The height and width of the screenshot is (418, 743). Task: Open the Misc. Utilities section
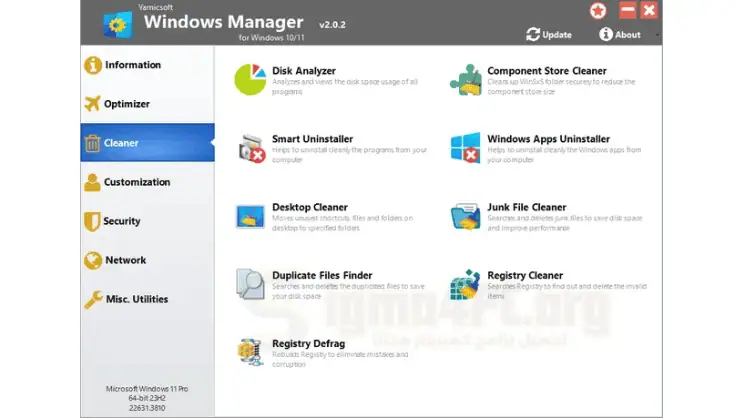(x=147, y=300)
